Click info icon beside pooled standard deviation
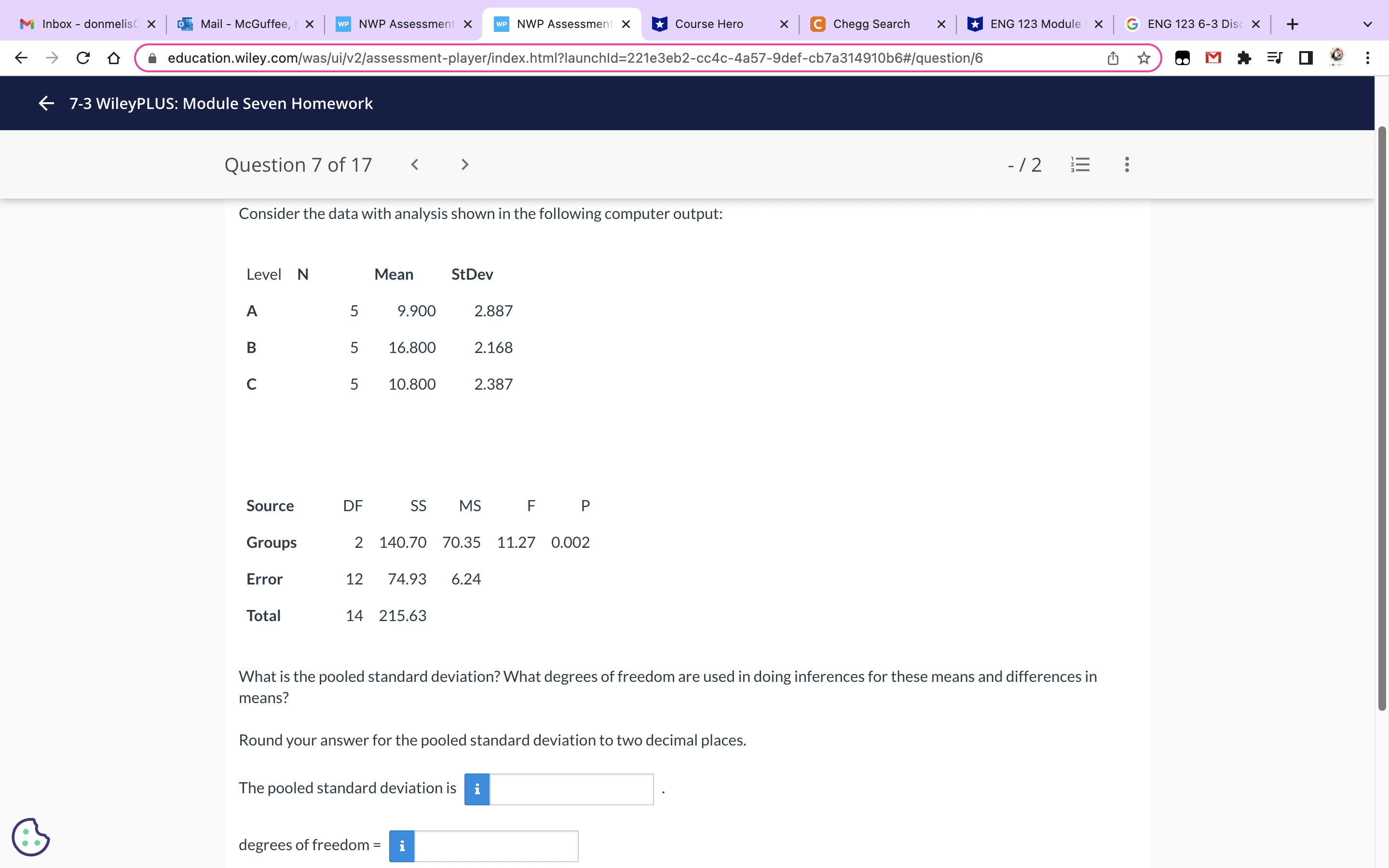This screenshot has height=868, width=1389. pos(477,789)
